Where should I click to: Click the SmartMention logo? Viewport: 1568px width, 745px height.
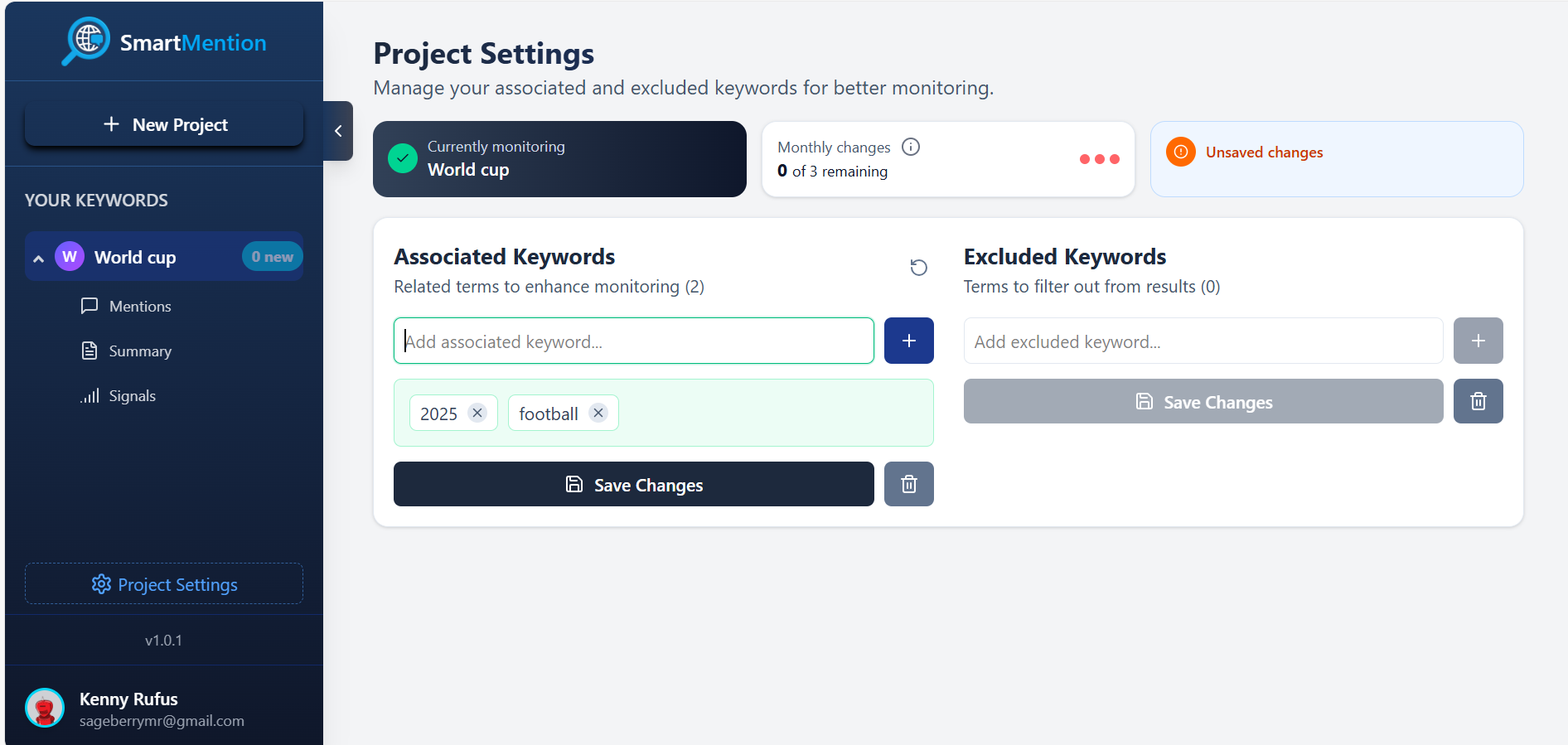pos(164,41)
